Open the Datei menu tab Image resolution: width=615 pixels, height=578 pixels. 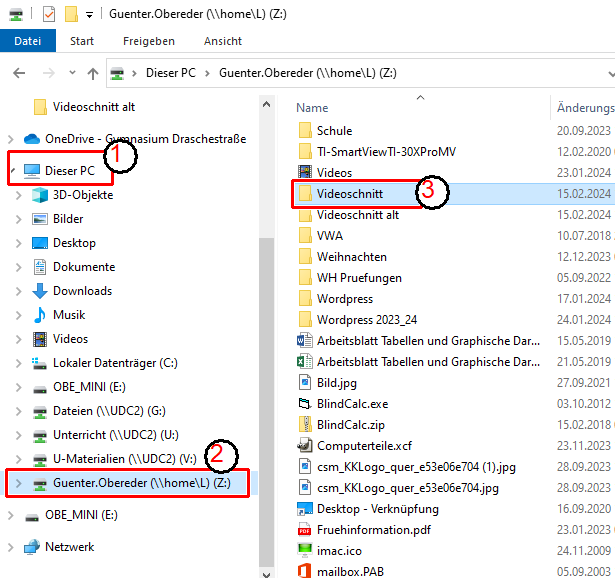28,41
